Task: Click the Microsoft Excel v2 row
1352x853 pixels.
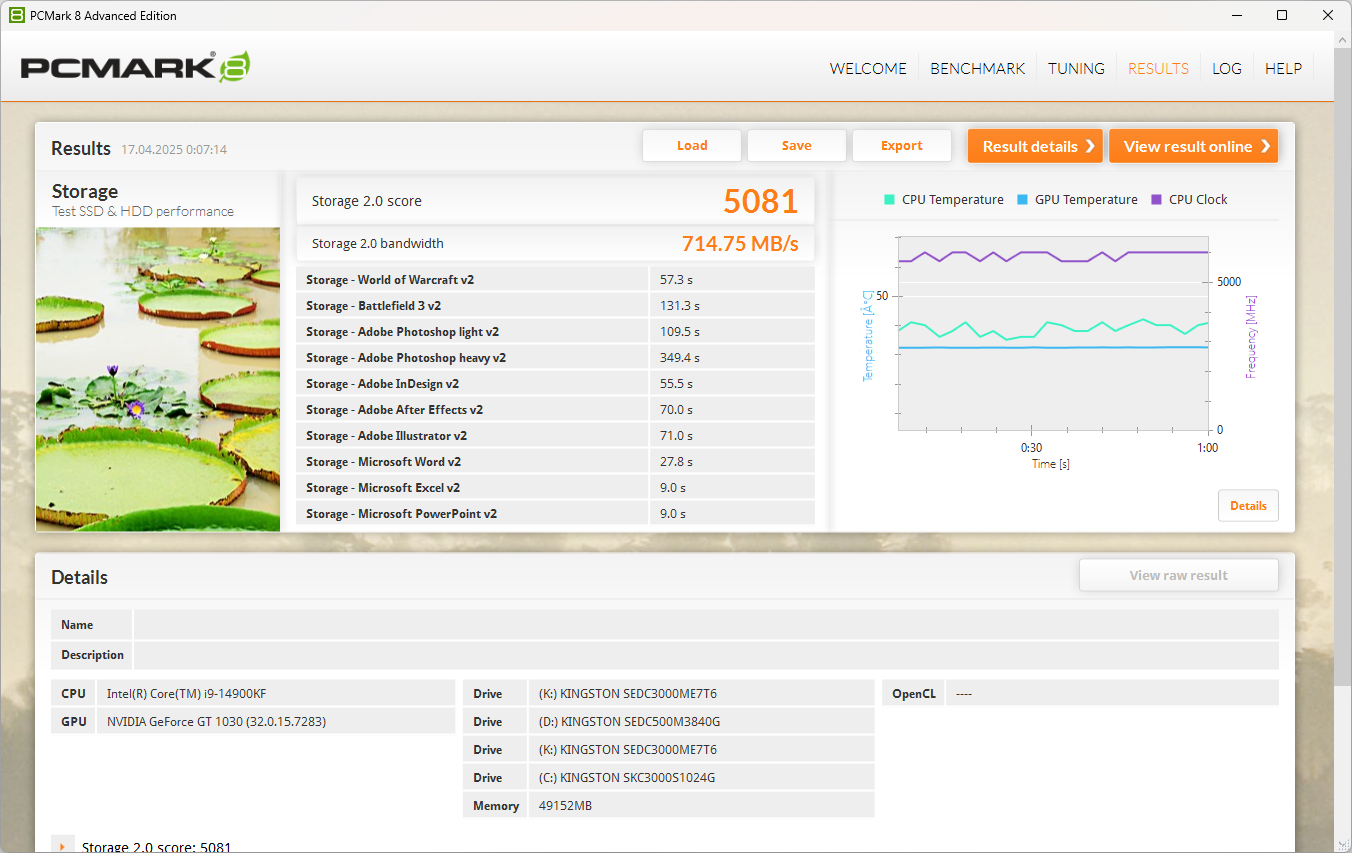Action: [x=555, y=488]
